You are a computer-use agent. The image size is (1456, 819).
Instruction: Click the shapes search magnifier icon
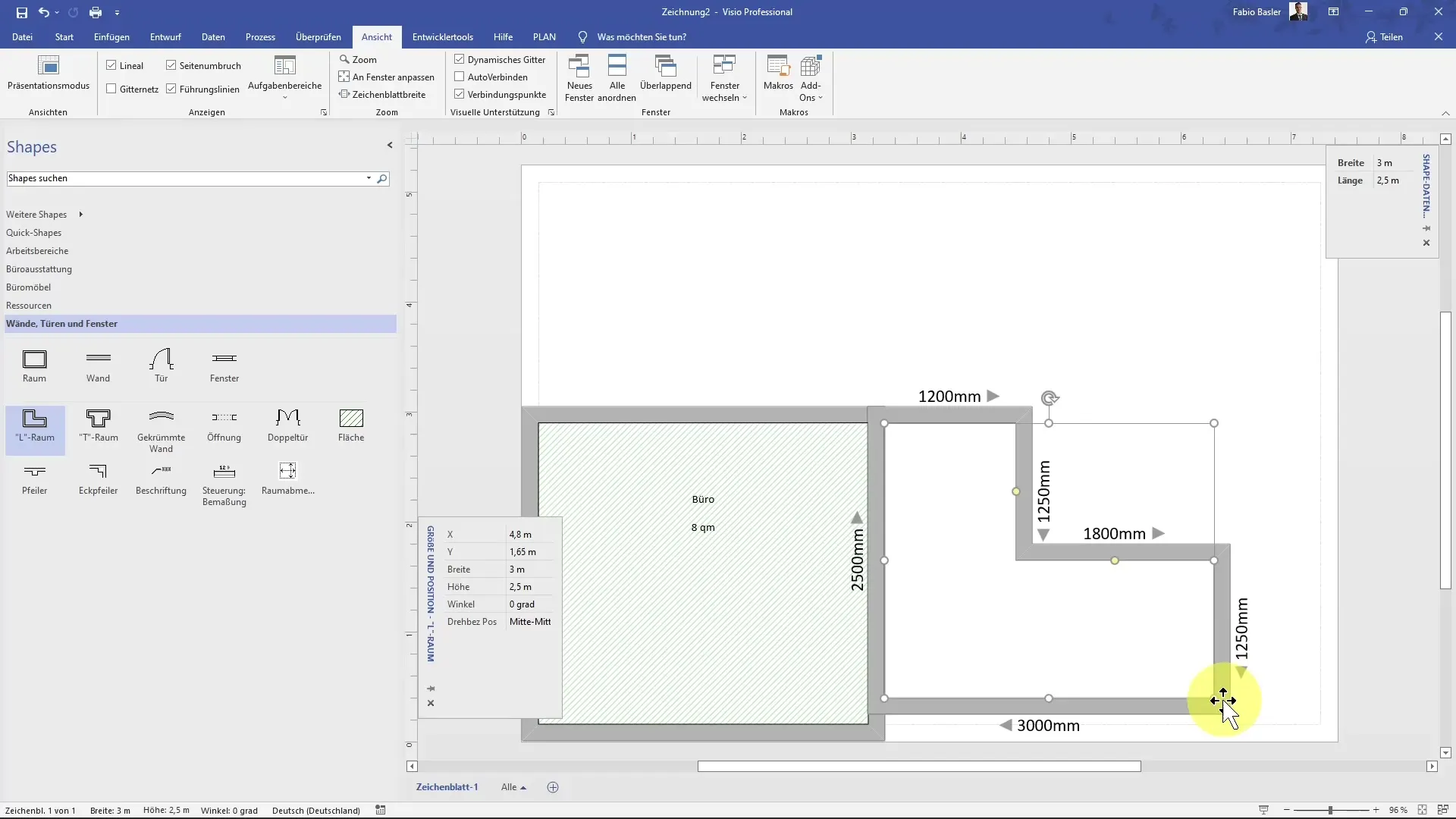point(382,179)
